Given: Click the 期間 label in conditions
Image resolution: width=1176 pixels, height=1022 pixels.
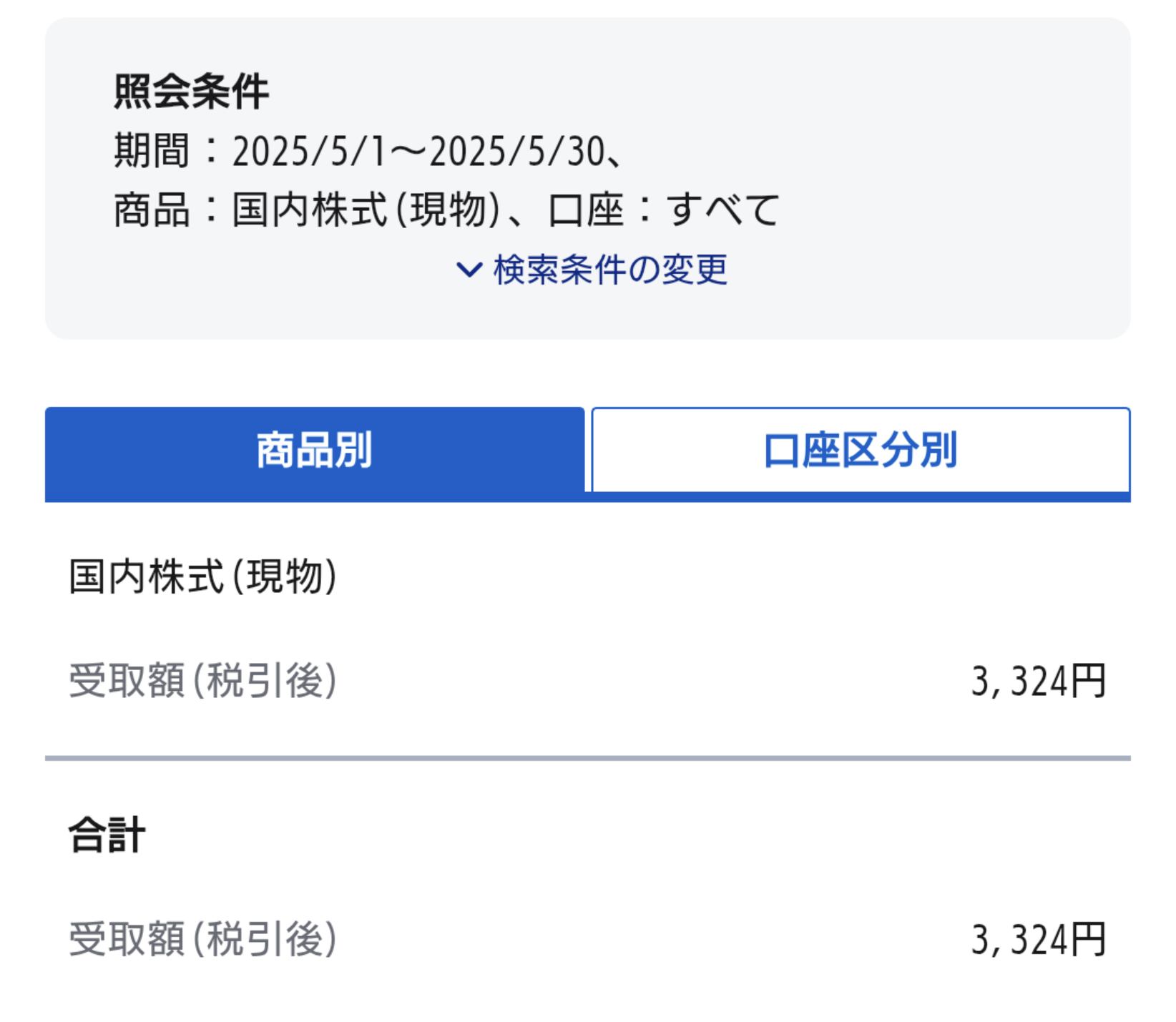Looking at the screenshot, I should click(152, 151).
